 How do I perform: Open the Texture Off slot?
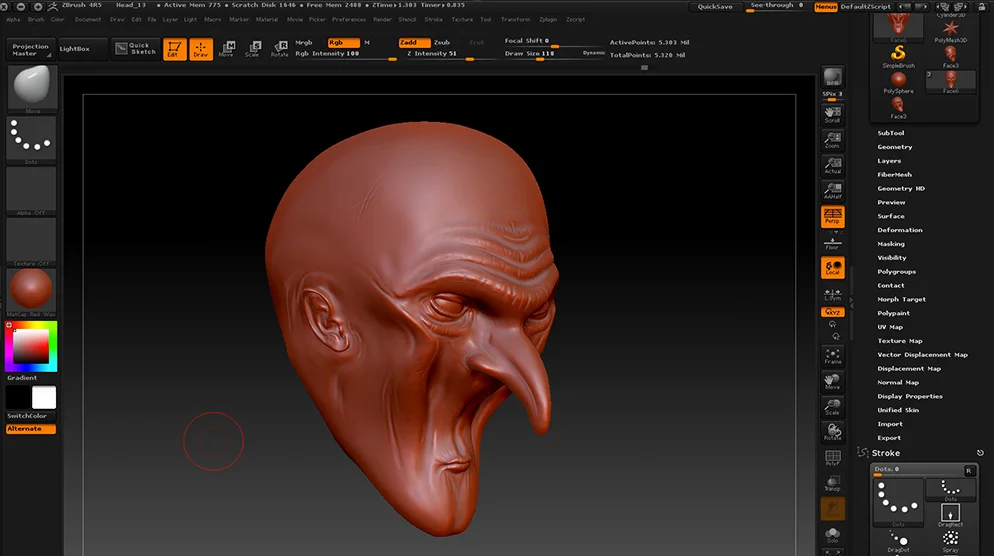[32, 241]
